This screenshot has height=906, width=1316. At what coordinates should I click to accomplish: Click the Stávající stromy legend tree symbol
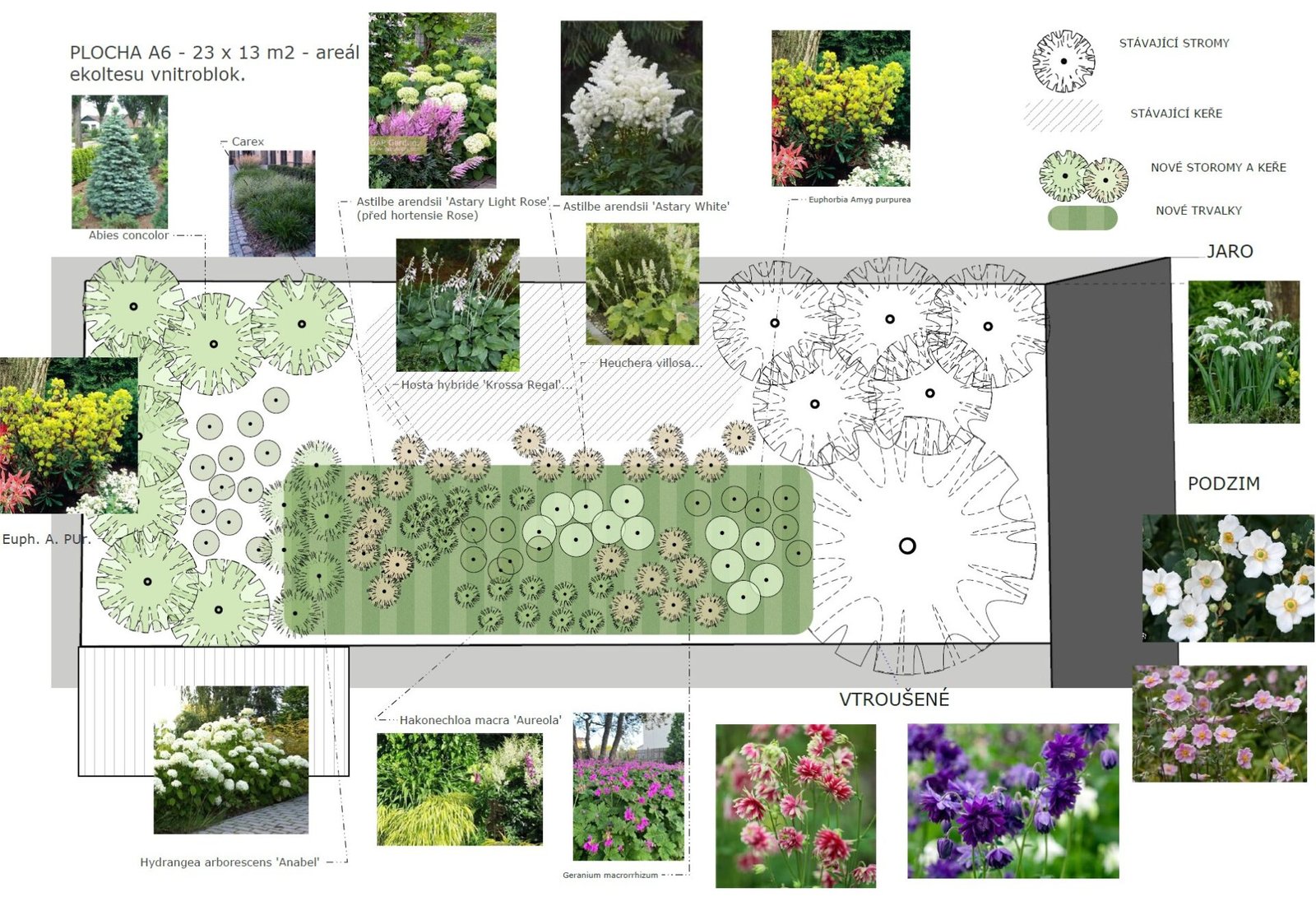click(x=1063, y=62)
